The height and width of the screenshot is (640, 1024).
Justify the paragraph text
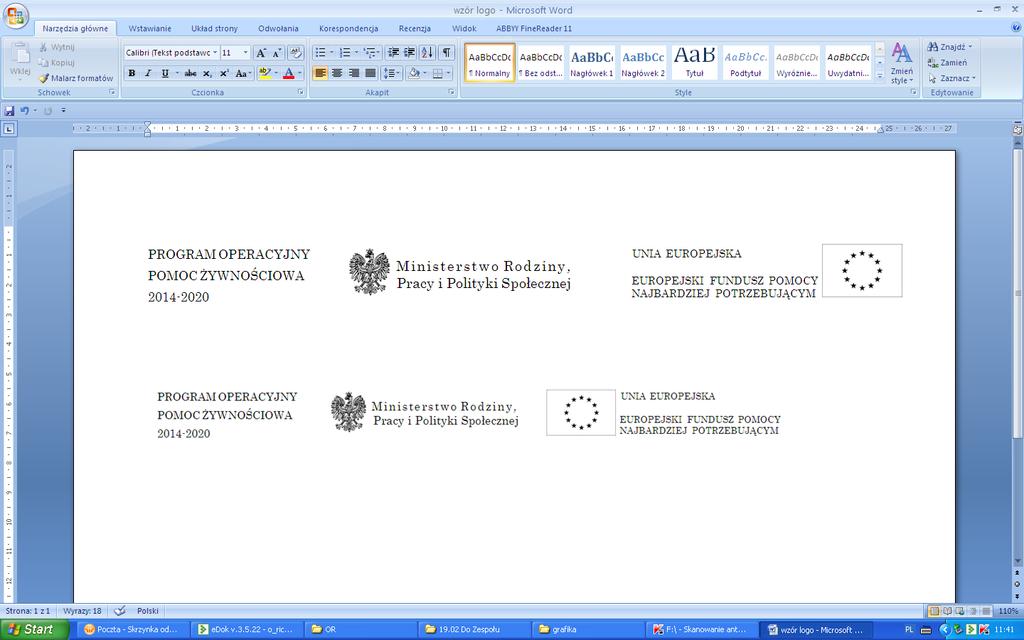pyautogui.click(x=370, y=73)
